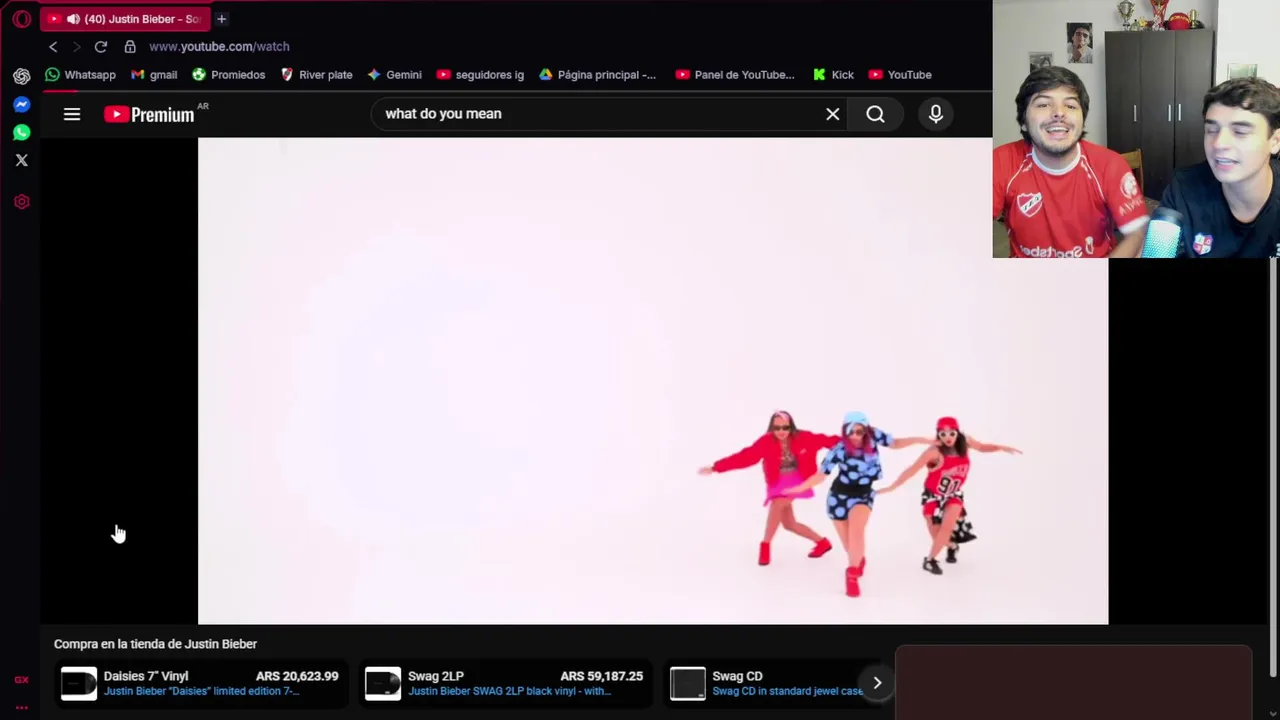Open the Whatsapp bookmark

tap(80, 75)
